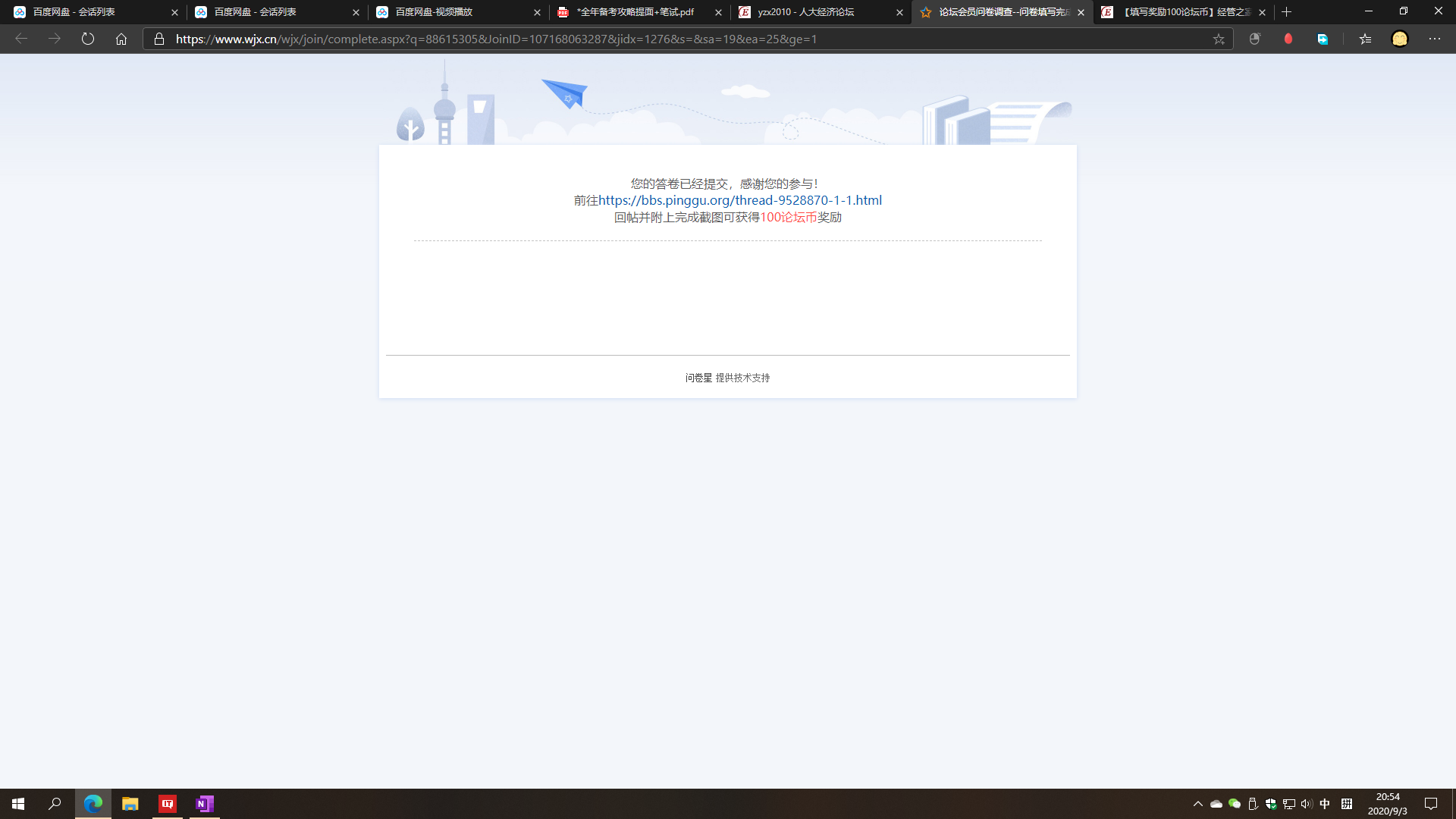Open OneNote from the taskbar
Image resolution: width=1456 pixels, height=819 pixels.
[204, 804]
